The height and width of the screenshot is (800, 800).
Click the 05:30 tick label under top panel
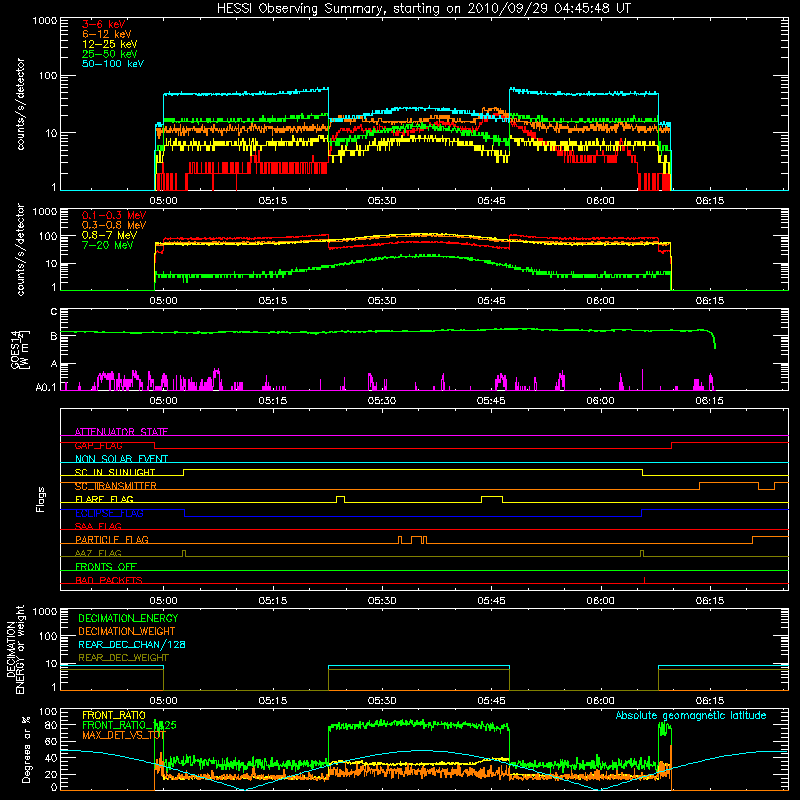tap(382, 201)
